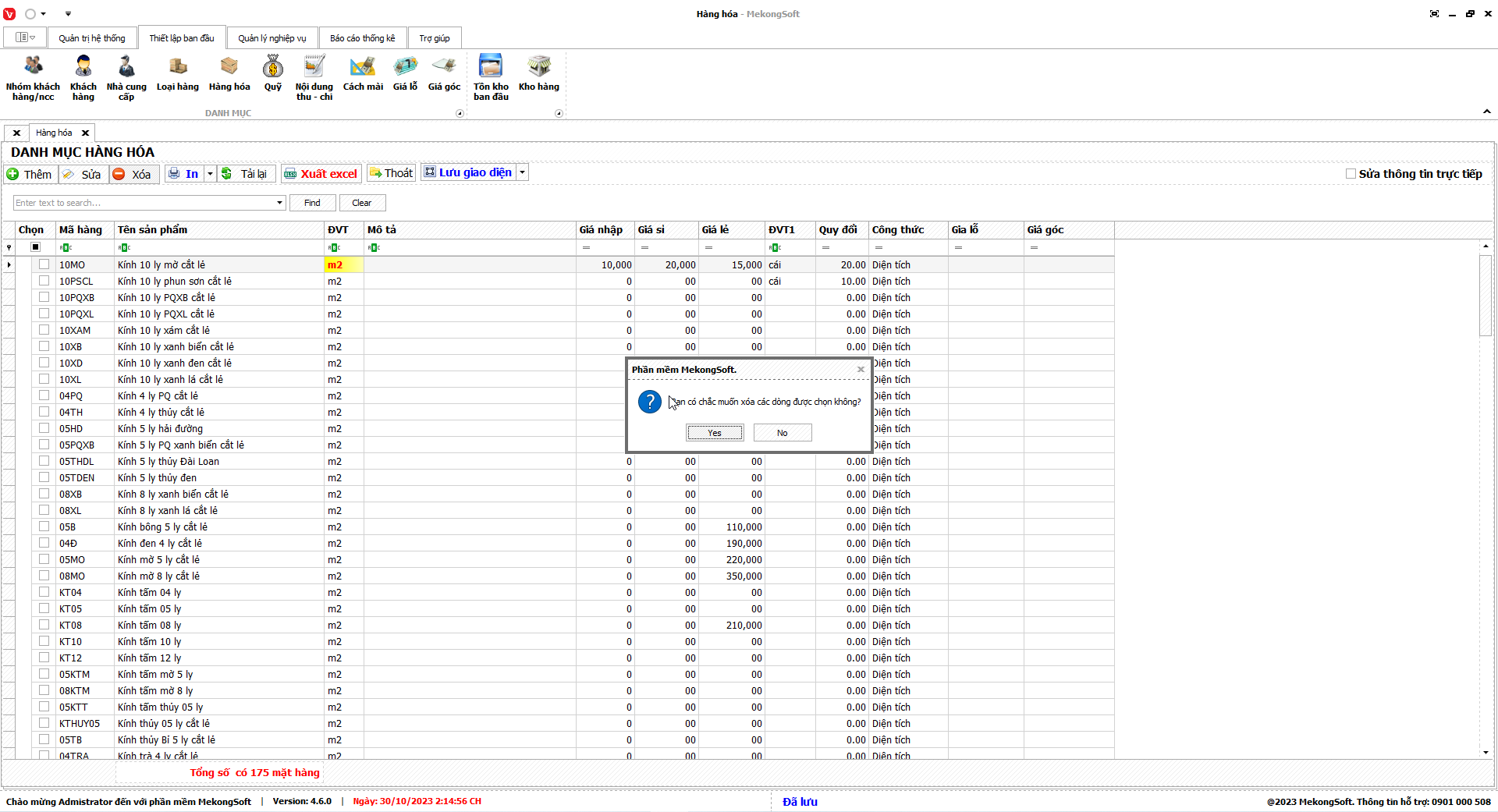Screen dimensions: 1498x812
Task: Expand the search box dropdown arrow
Action: click(x=279, y=203)
